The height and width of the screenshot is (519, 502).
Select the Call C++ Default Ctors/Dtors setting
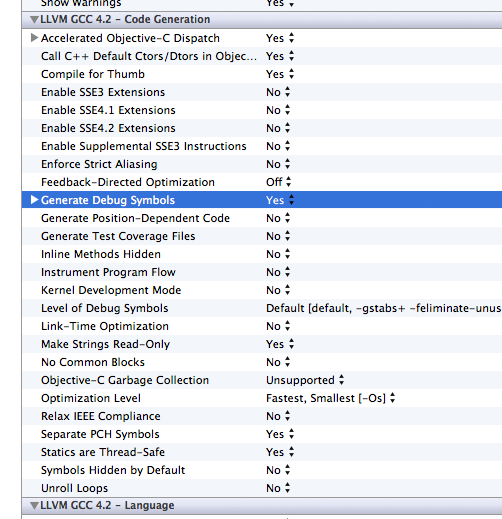coord(149,56)
